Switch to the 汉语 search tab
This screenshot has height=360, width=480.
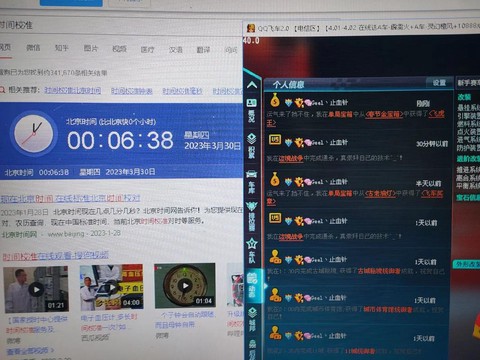pyautogui.click(x=176, y=50)
